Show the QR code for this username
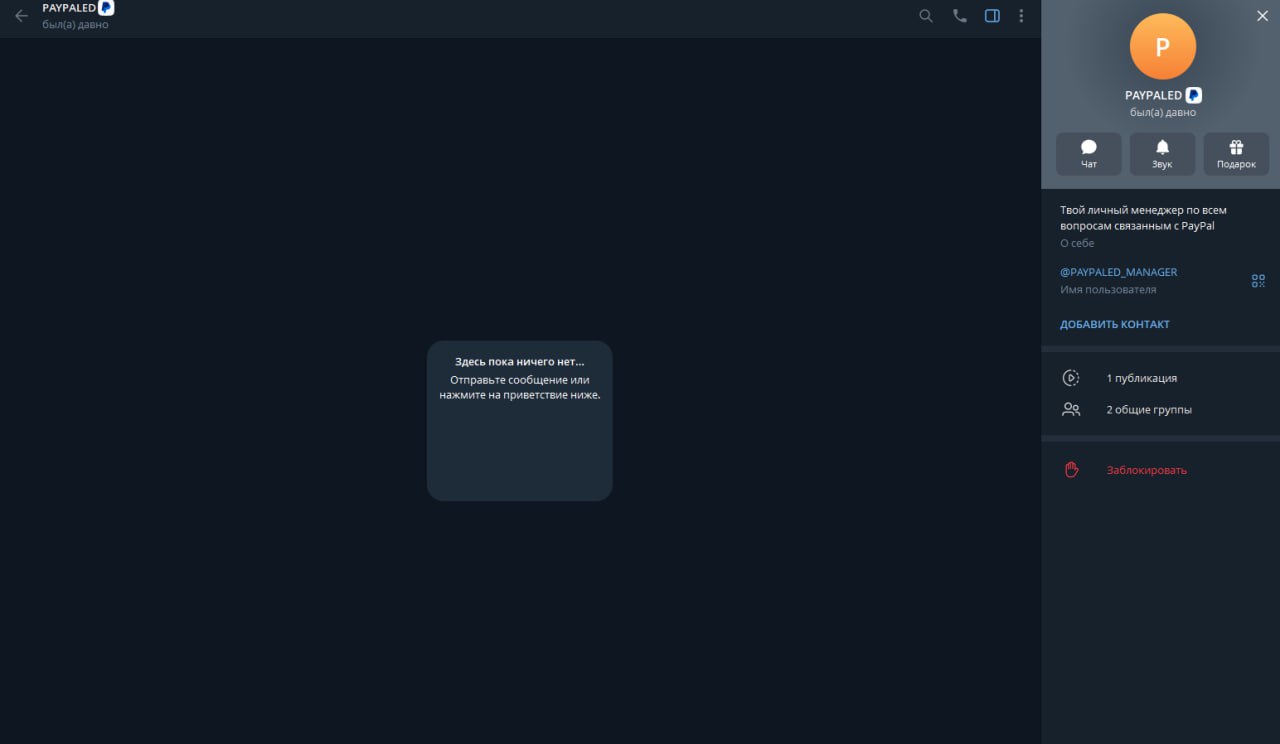Screen dimensions: 1280x744 [1258, 281]
